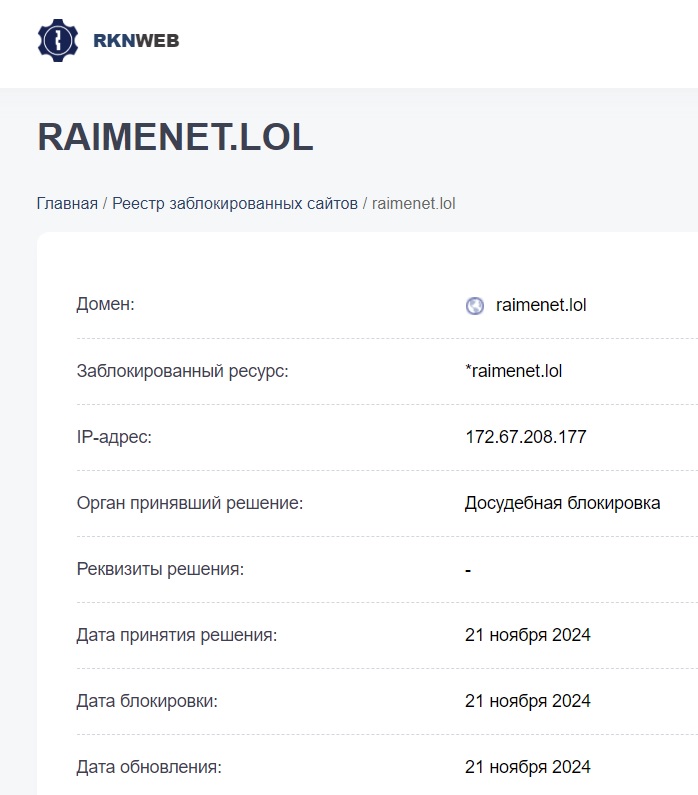This screenshot has height=795, width=698.
Task: Click the Орган принявший решение: label
Action: 190,503
